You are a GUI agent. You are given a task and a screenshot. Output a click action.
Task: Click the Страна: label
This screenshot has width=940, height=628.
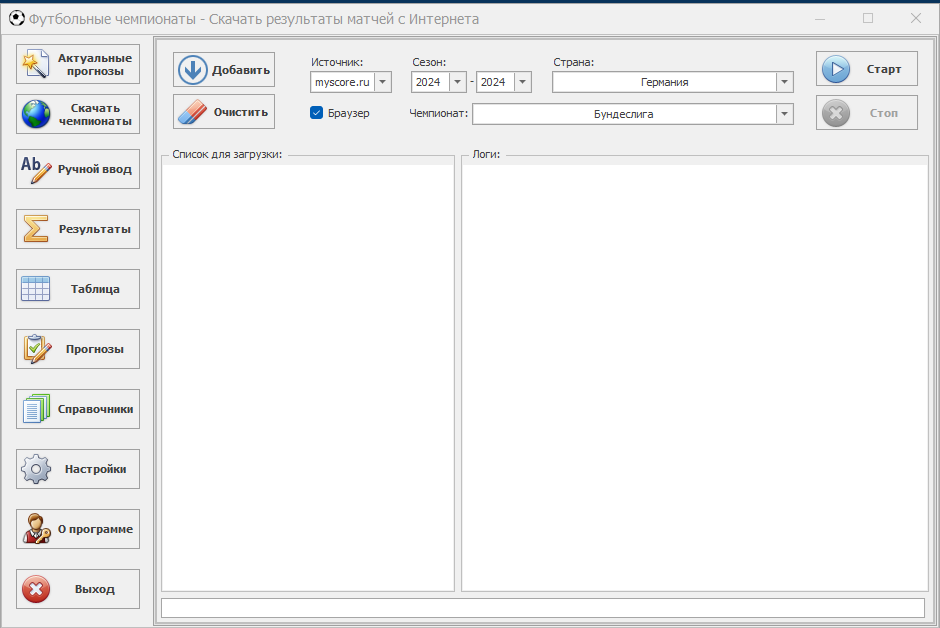pyautogui.click(x=574, y=62)
